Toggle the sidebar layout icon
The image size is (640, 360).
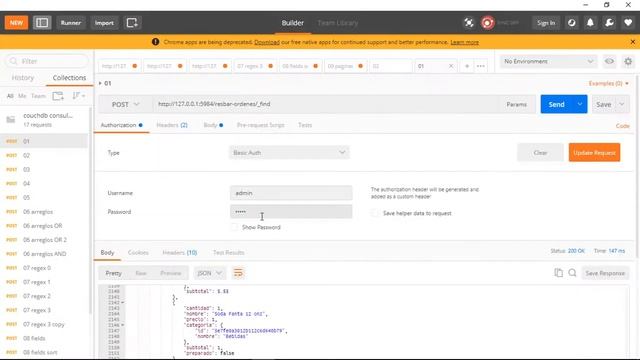point(42,23)
